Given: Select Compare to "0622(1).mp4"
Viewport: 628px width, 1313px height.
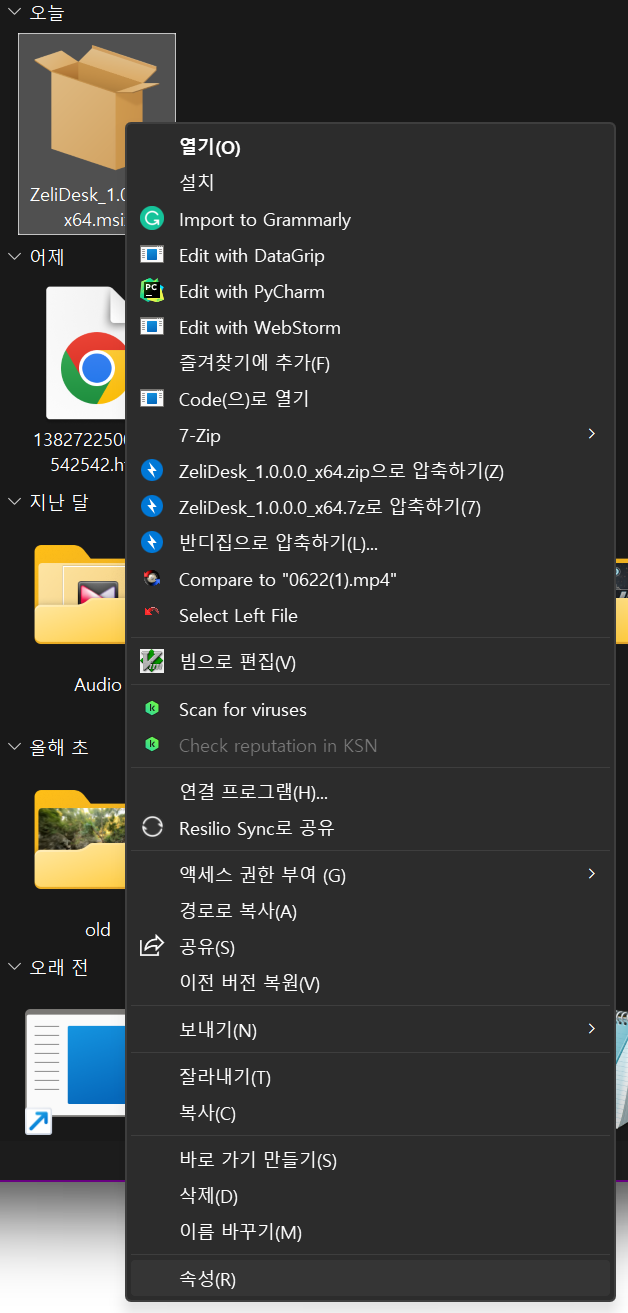Looking at the screenshot, I should click(x=370, y=579).
